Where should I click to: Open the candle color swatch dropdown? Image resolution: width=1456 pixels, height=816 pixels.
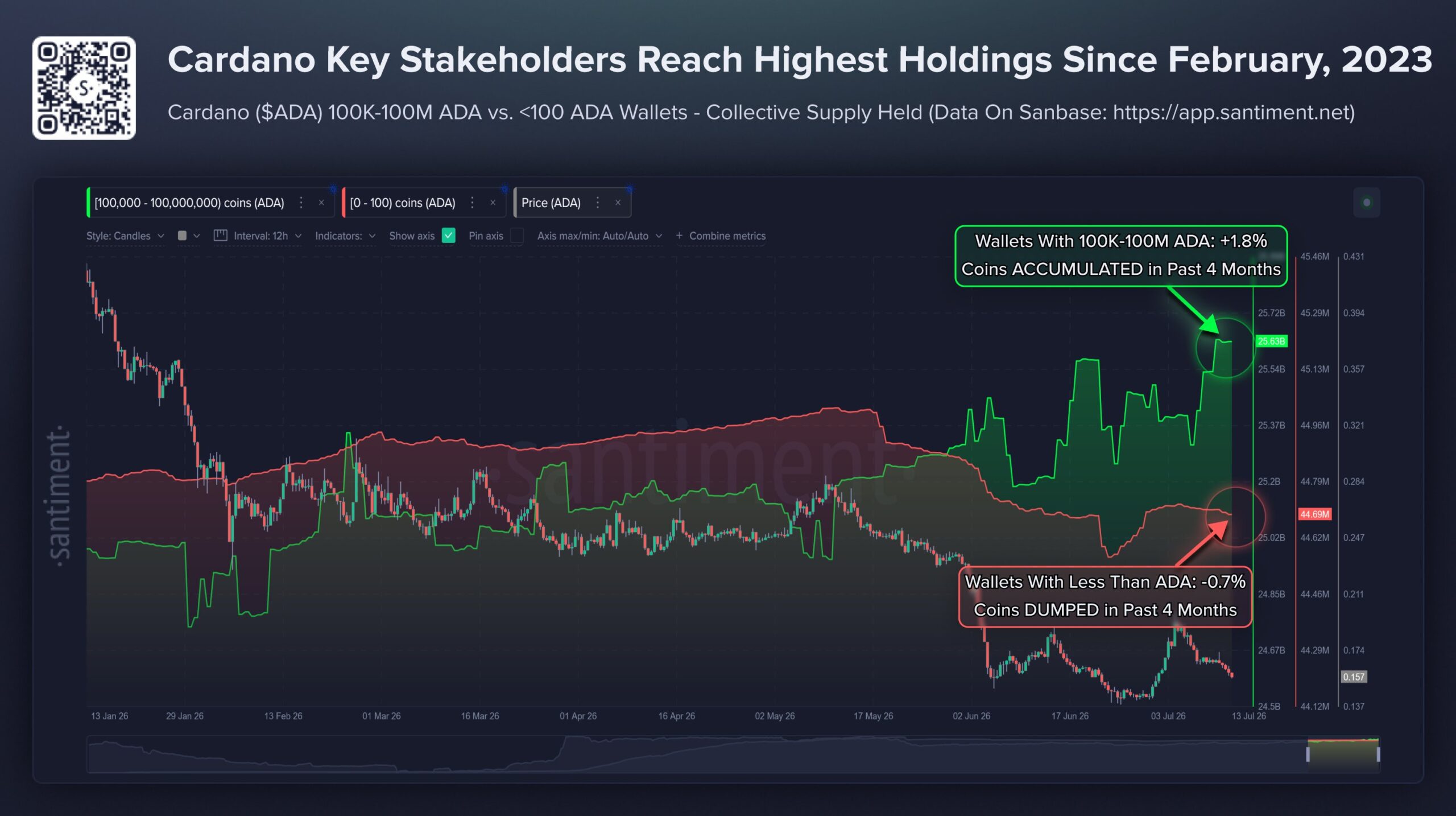189,236
